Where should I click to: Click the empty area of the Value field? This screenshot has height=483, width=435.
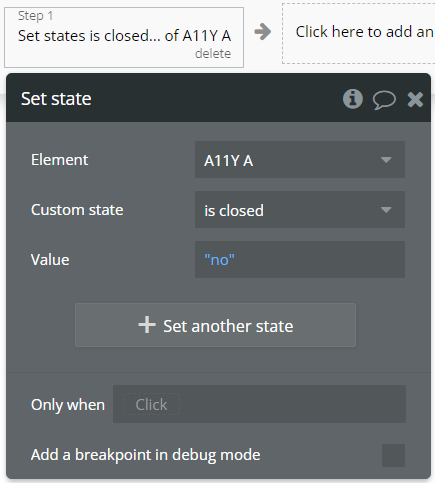click(320, 260)
